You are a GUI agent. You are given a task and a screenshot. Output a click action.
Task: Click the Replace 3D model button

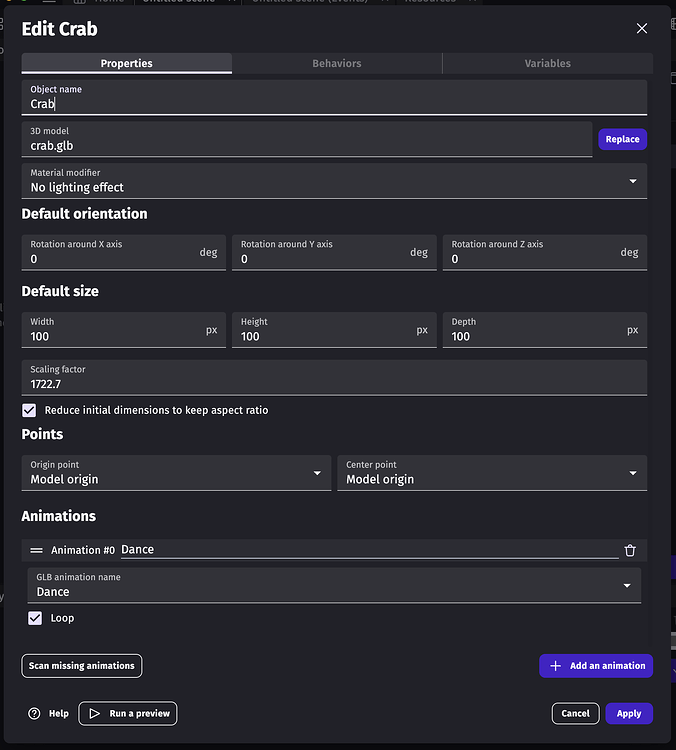pos(622,139)
